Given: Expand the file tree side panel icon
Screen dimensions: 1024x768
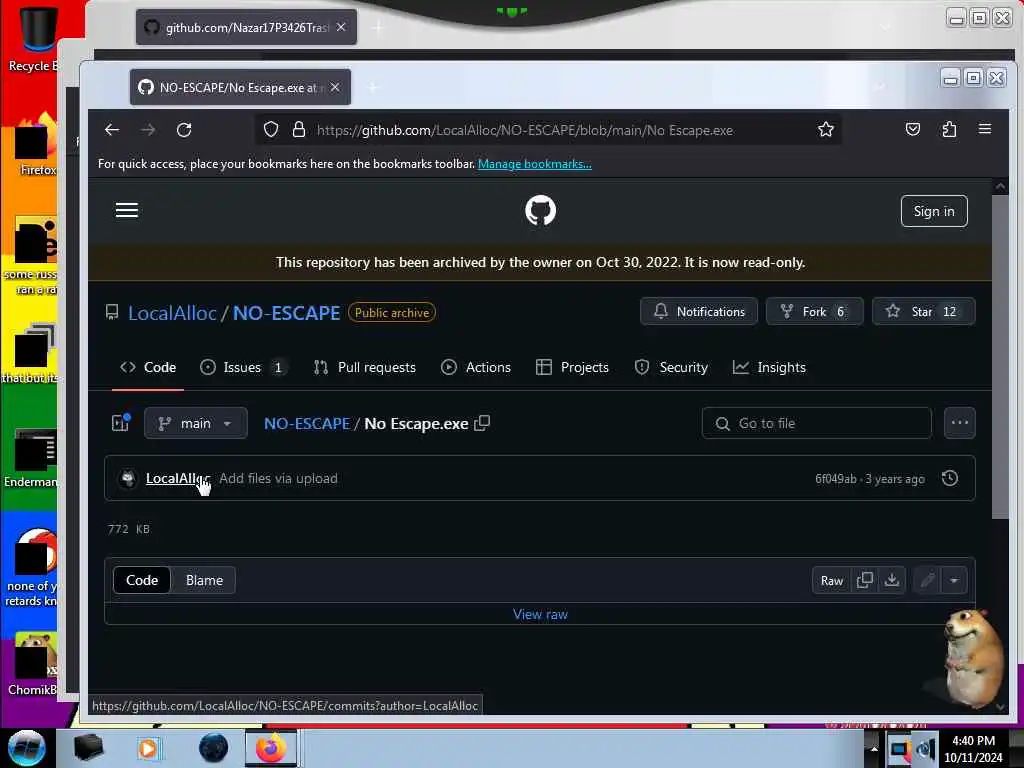Looking at the screenshot, I should coord(121,423).
